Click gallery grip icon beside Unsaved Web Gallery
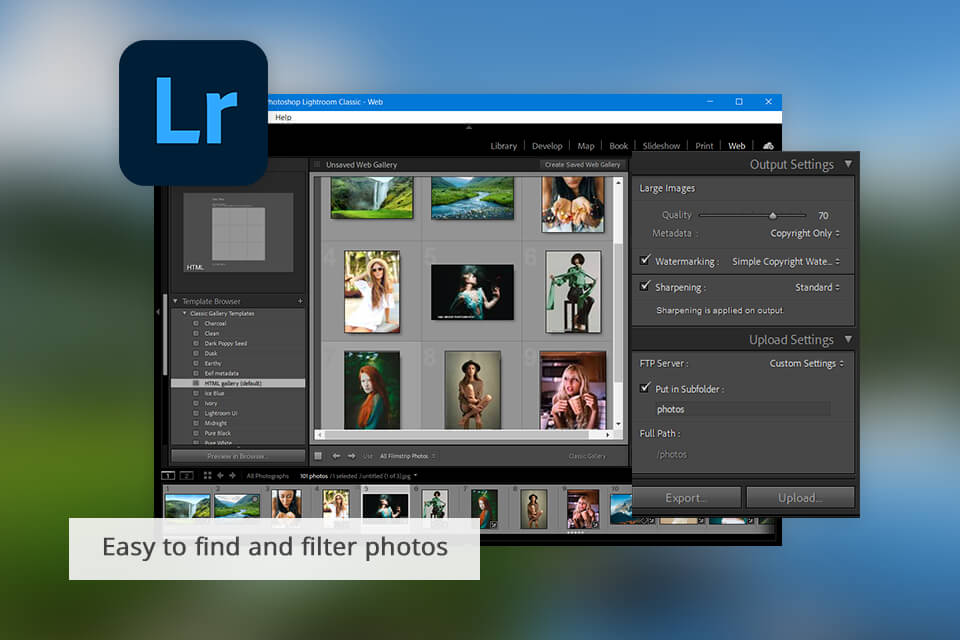Viewport: 960px width, 640px height. coord(317,164)
